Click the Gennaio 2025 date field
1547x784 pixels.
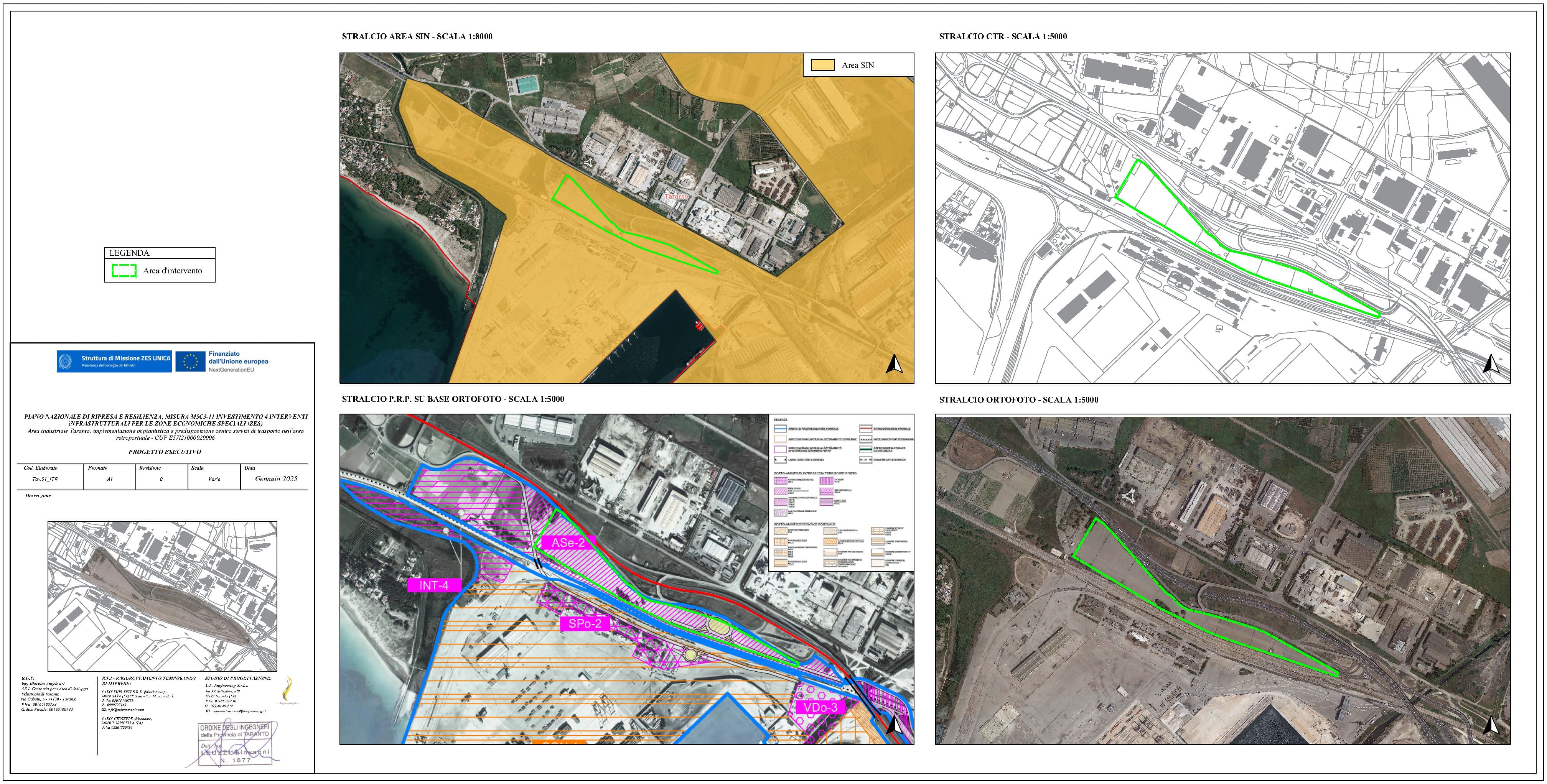(276, 479)
